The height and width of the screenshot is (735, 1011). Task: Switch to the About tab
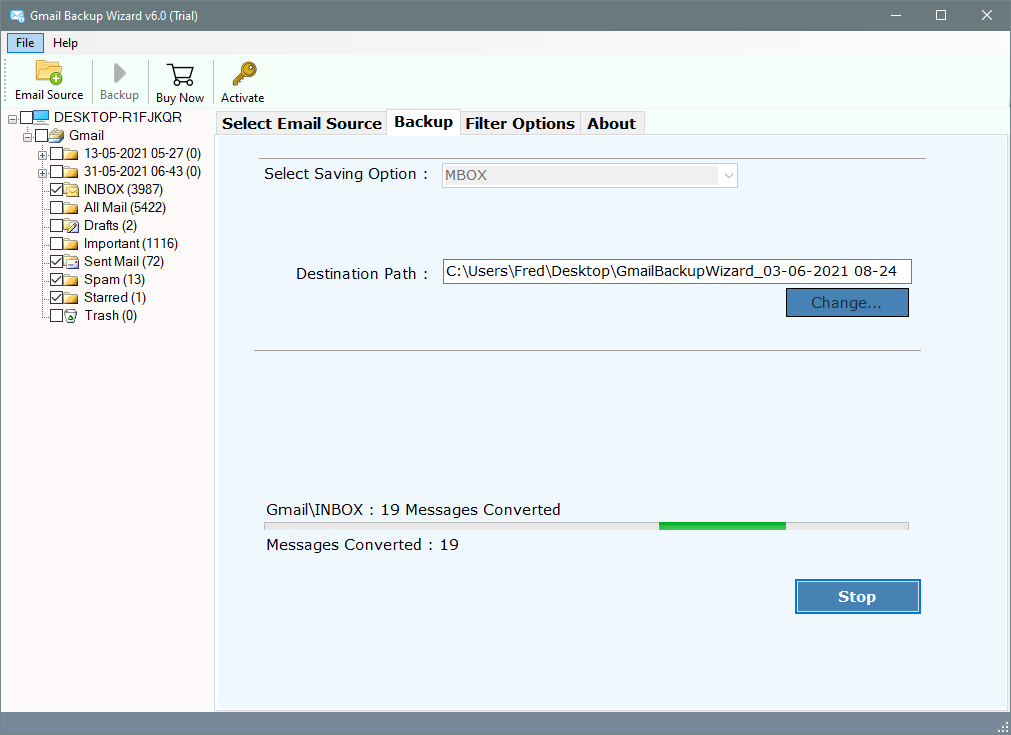611,123
